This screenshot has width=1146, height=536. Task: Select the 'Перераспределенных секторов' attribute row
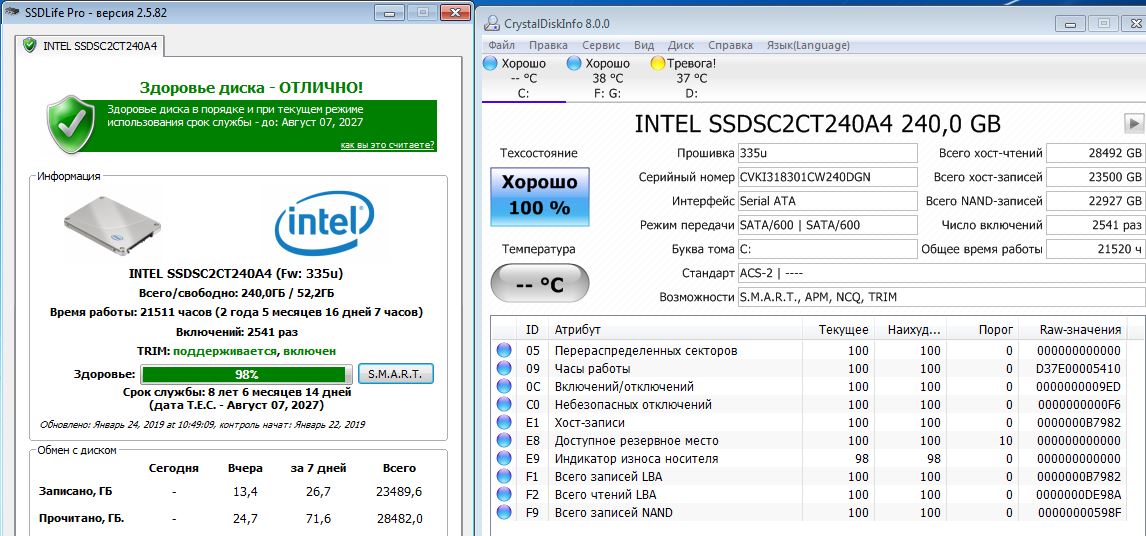[809, 350]
